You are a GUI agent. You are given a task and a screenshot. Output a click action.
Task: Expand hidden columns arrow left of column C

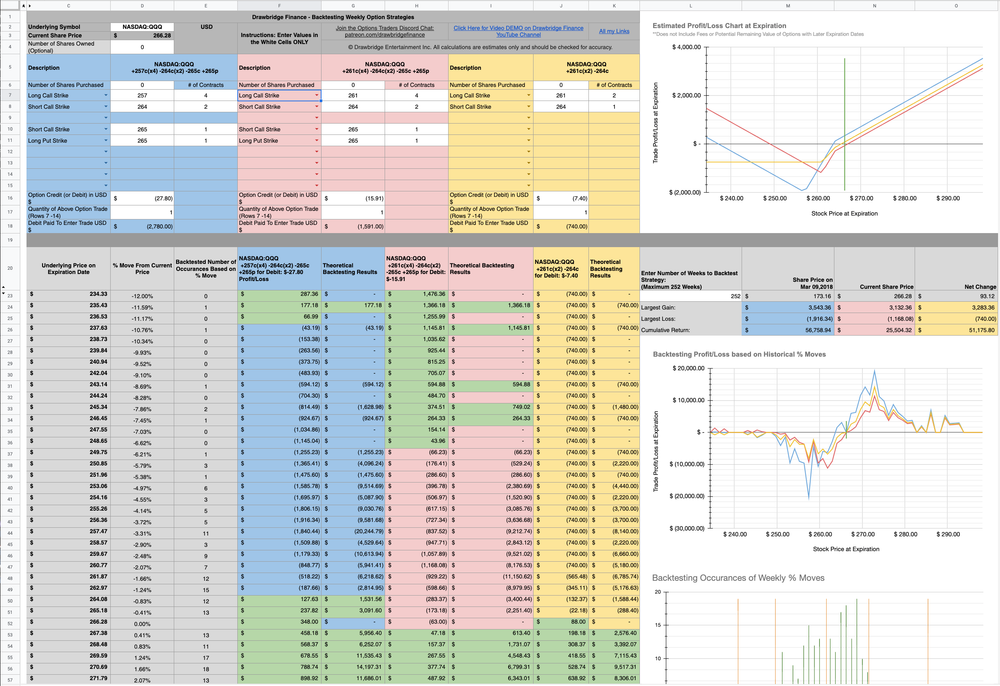tap(29, 6)
